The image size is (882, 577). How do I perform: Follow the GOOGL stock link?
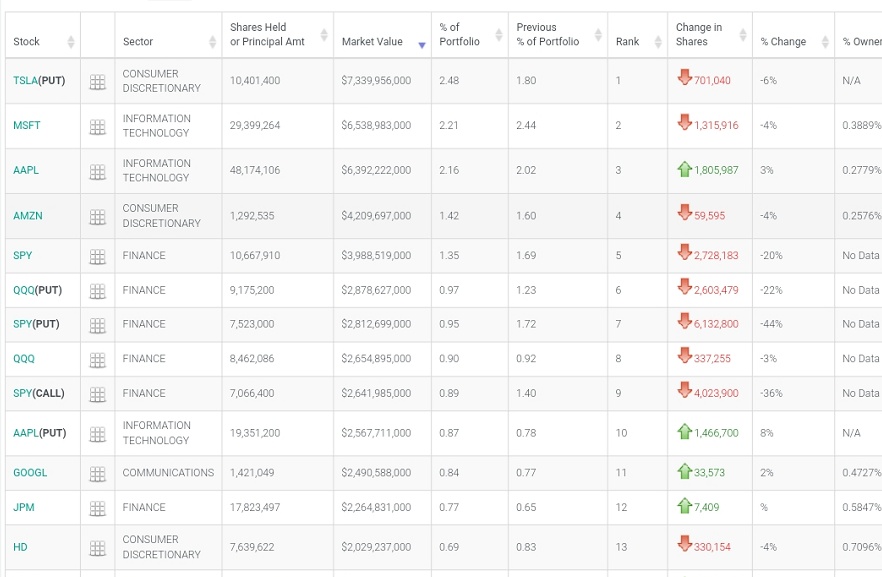click(30, 473)
